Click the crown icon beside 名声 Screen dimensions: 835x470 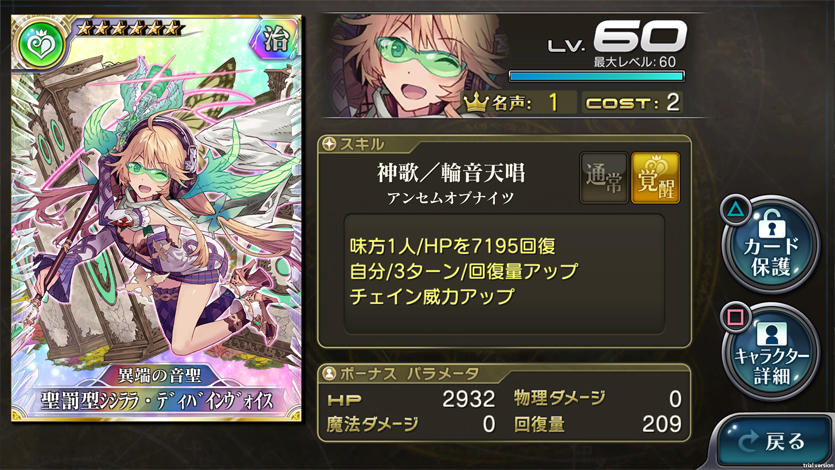pyautogui.click(x=476, y=101)
